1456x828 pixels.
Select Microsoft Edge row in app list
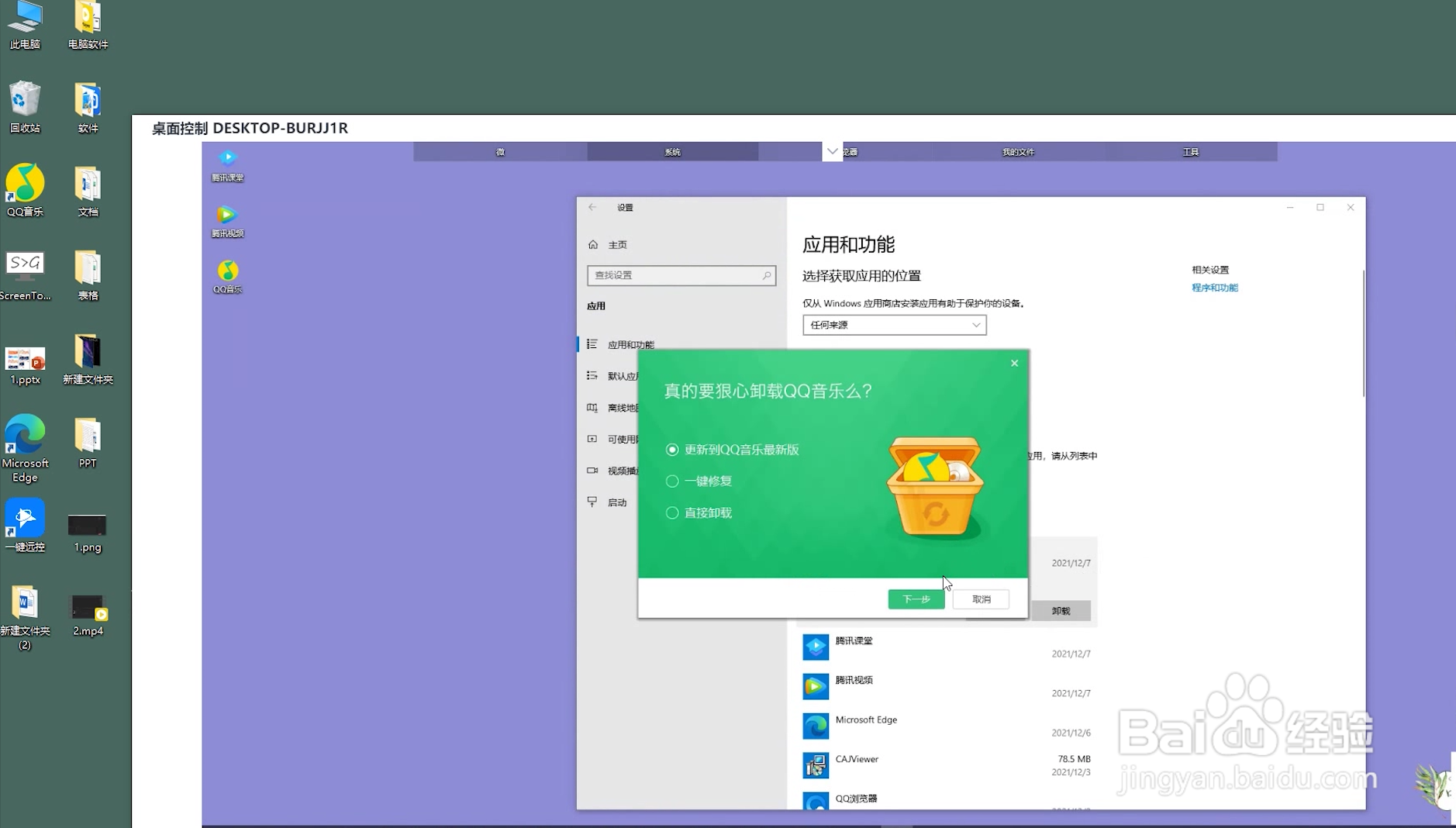[947, 726]
